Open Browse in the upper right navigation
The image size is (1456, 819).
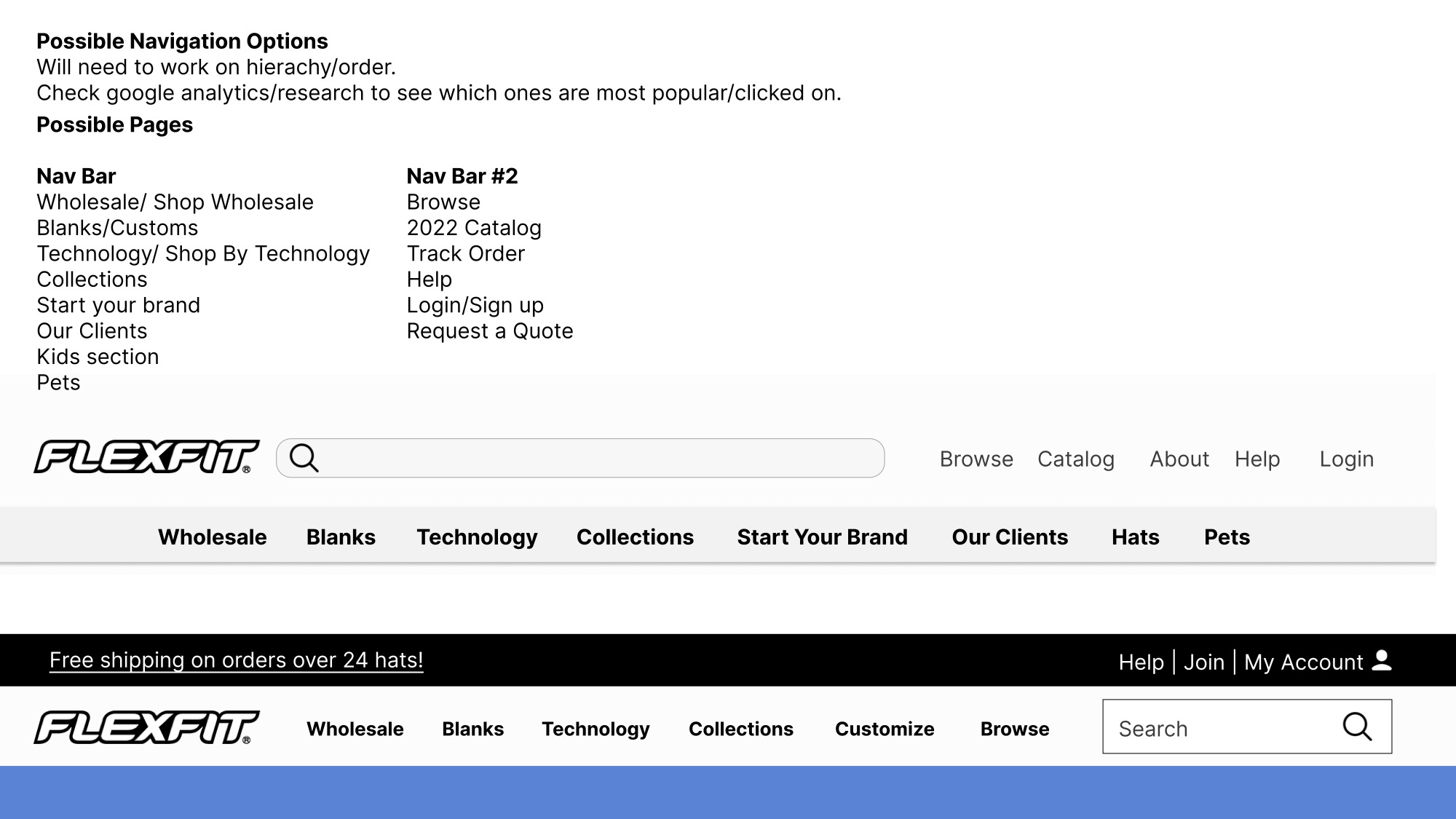point(976,459)
